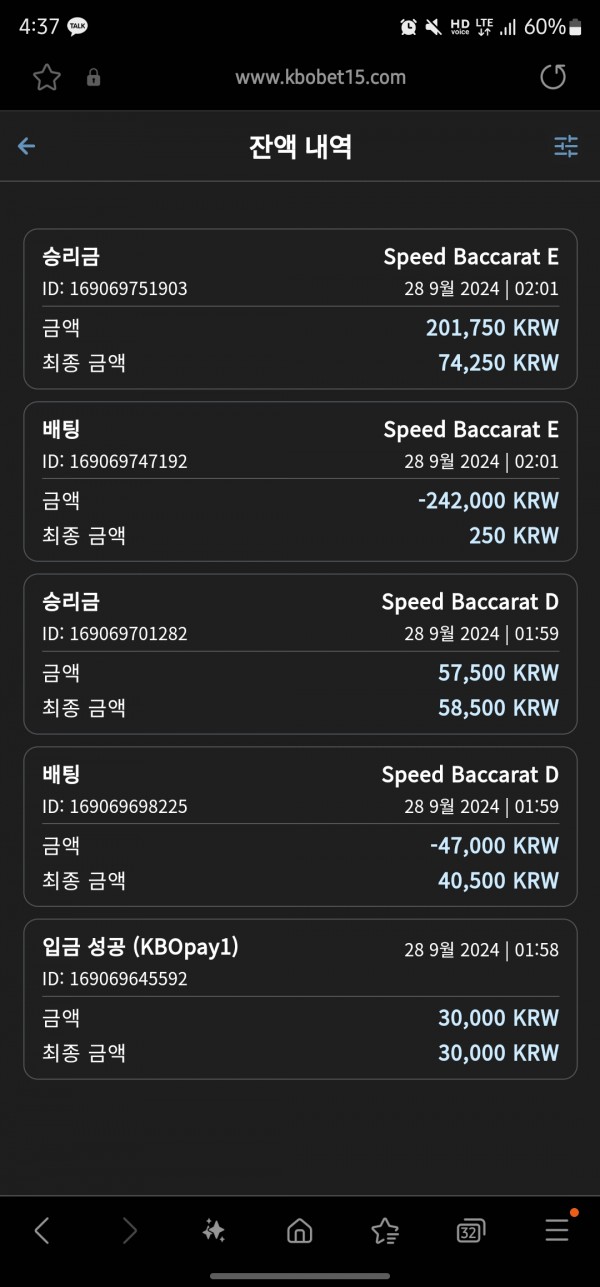Open the browser hamburger menu

[x=557, y=1230]
